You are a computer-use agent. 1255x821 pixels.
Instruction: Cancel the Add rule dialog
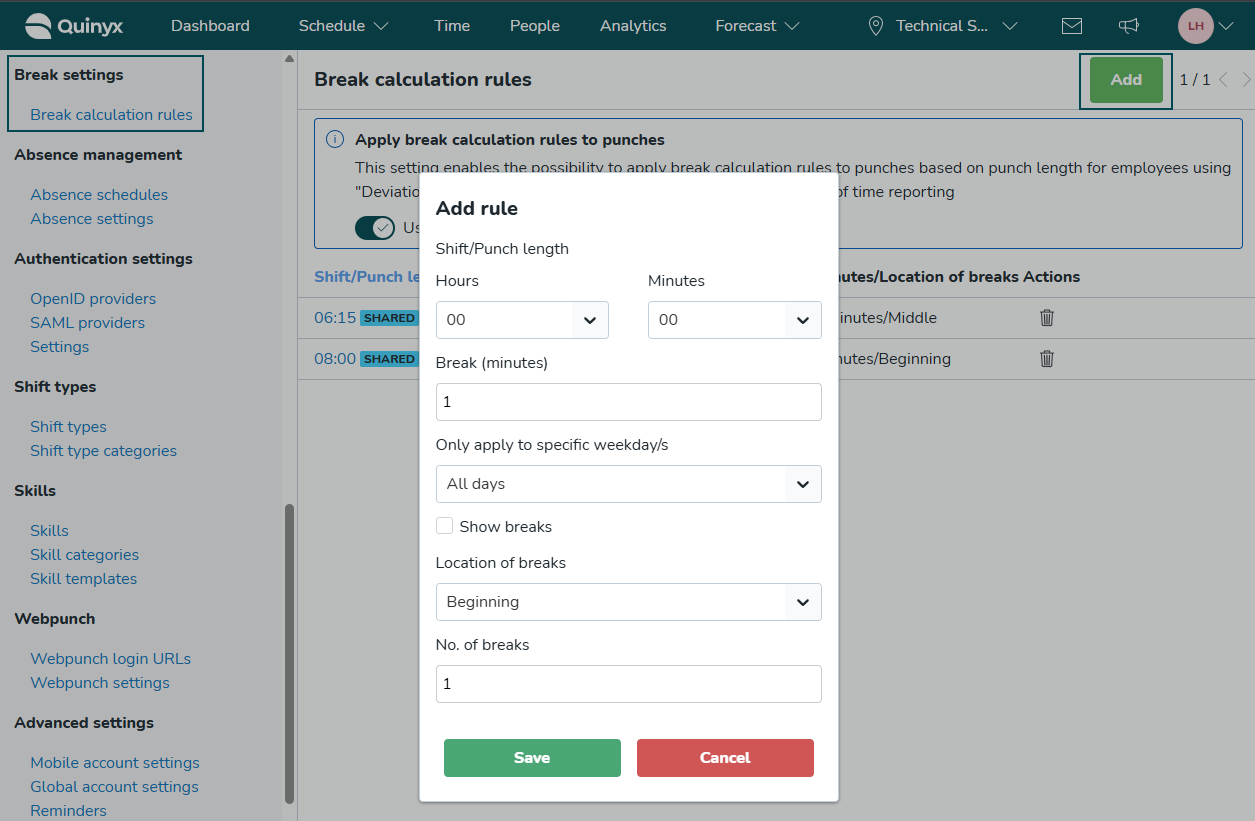tap(725, 758)
